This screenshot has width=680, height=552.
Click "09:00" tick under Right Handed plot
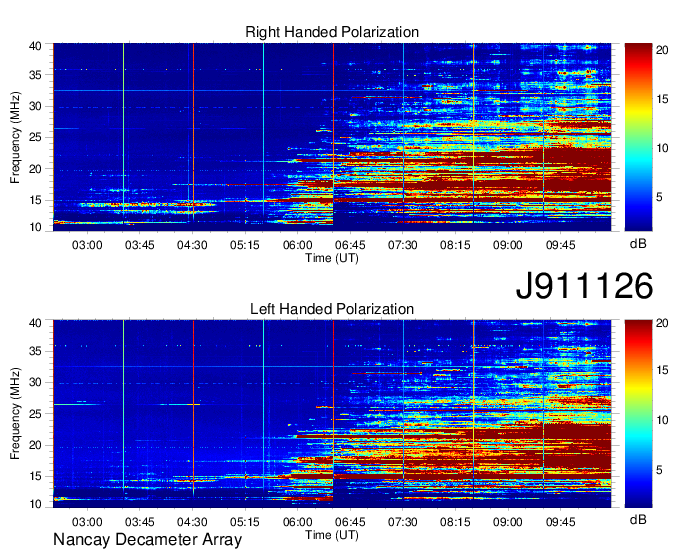point(507,245)
